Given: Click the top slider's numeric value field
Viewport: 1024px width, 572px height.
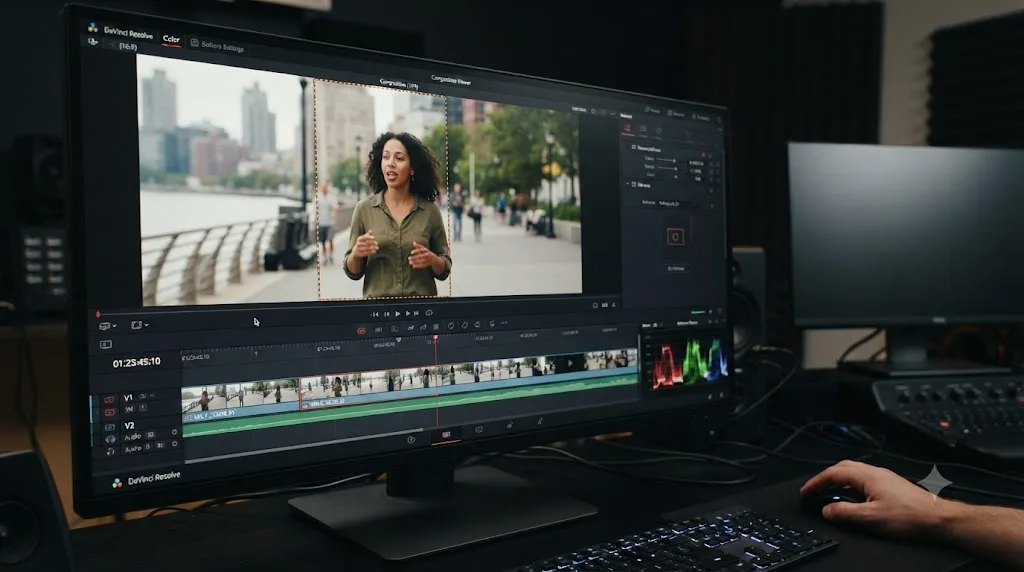Looking at the screenshot, I should 696,163.
